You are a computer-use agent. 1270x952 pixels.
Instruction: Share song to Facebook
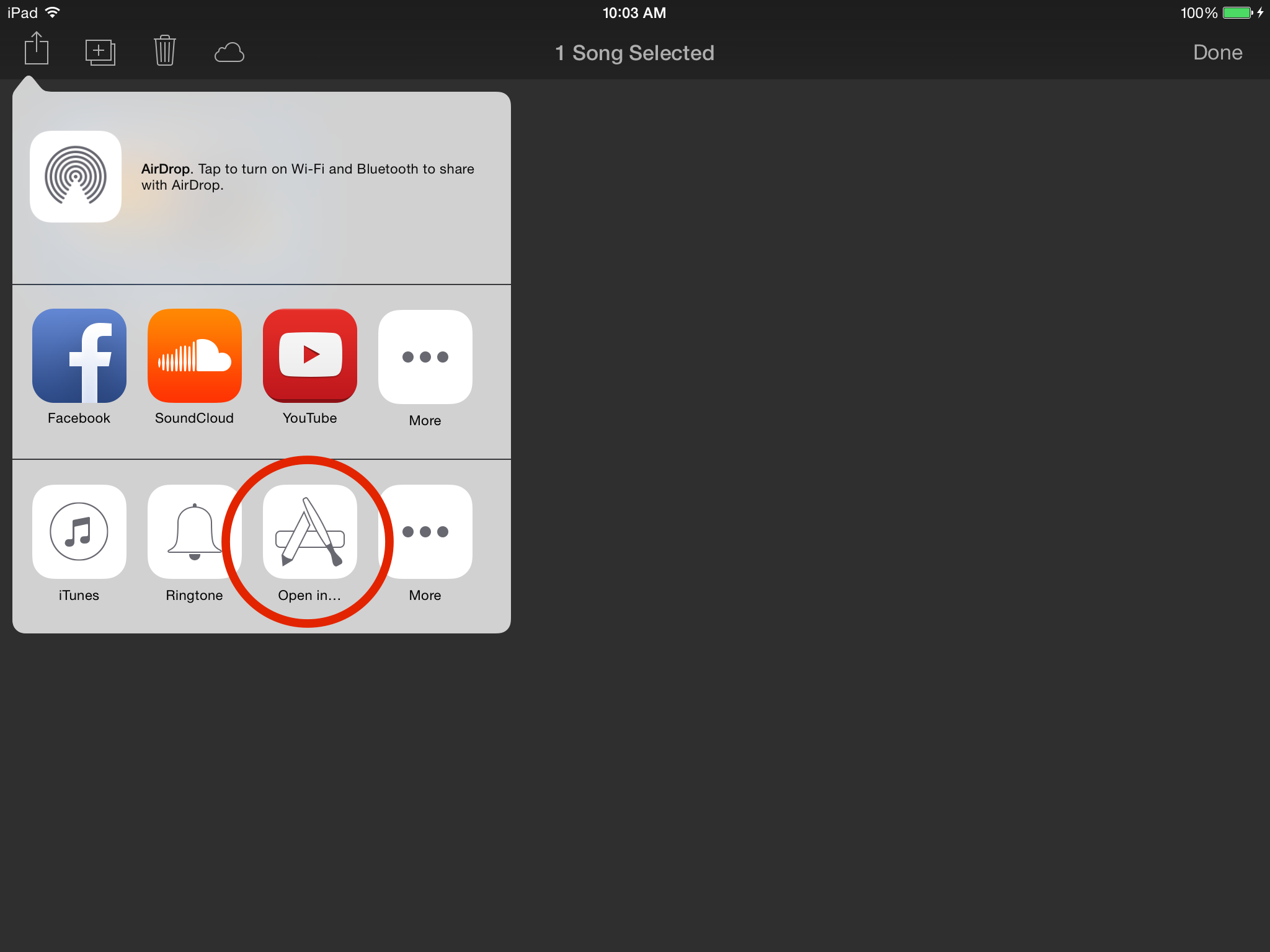(79, 356)
